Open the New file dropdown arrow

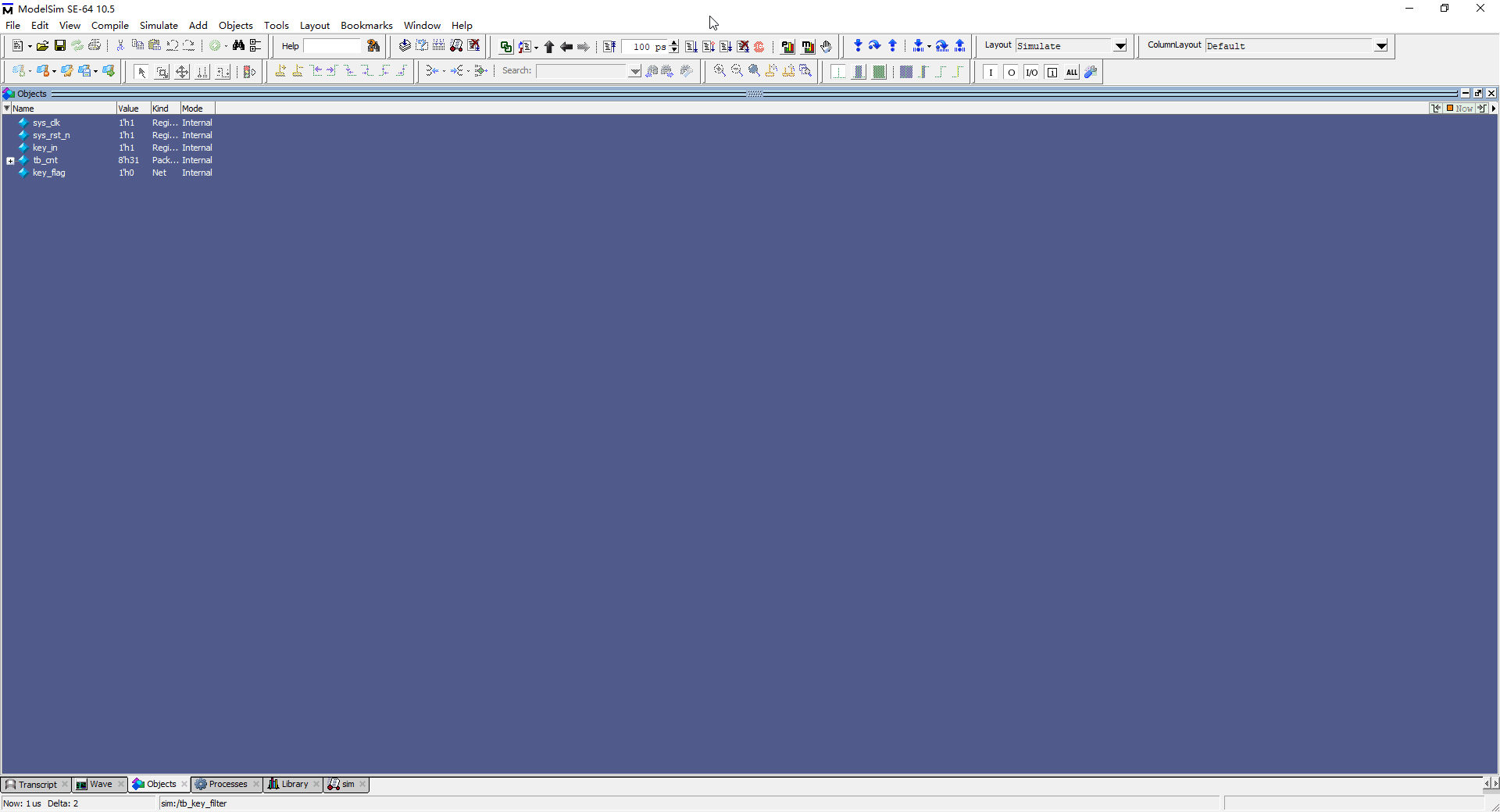click(x=30, y=46)
